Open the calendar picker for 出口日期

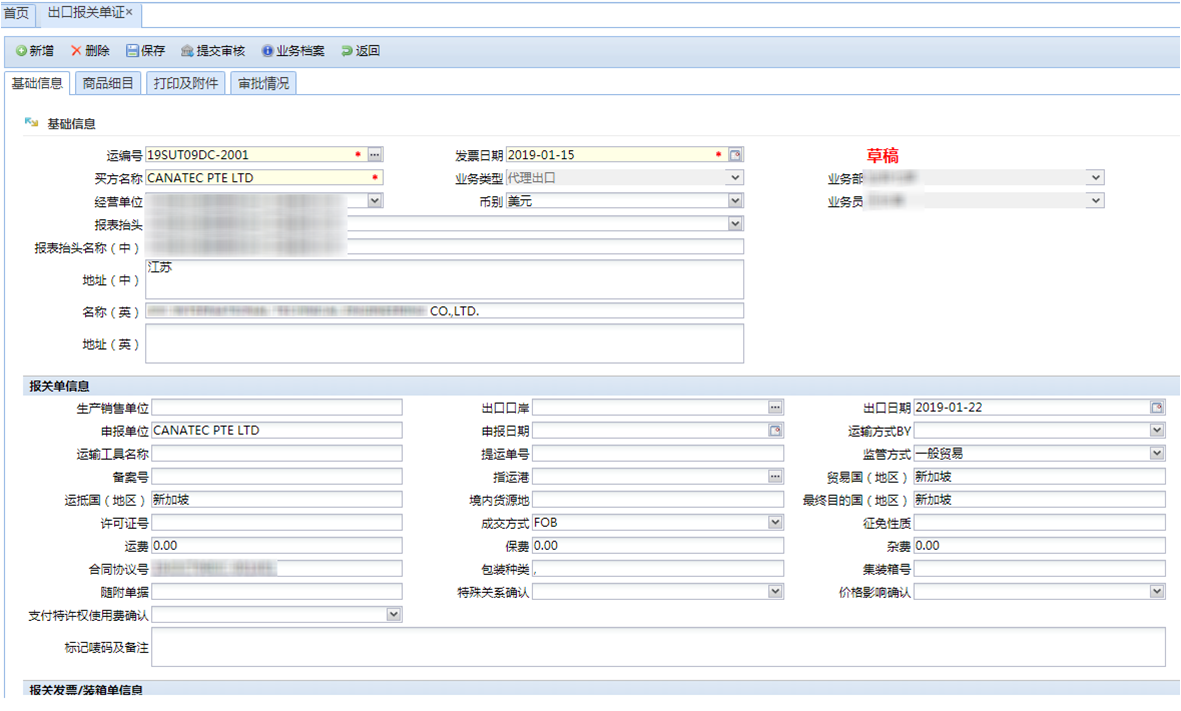tap(1157, 408)
